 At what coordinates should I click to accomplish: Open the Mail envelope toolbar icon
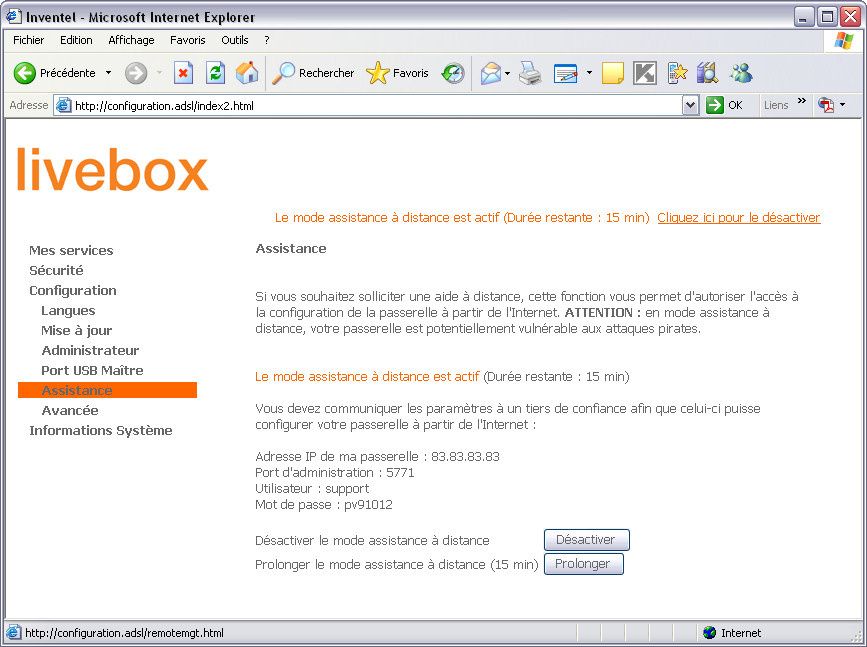tap(490, 73)
